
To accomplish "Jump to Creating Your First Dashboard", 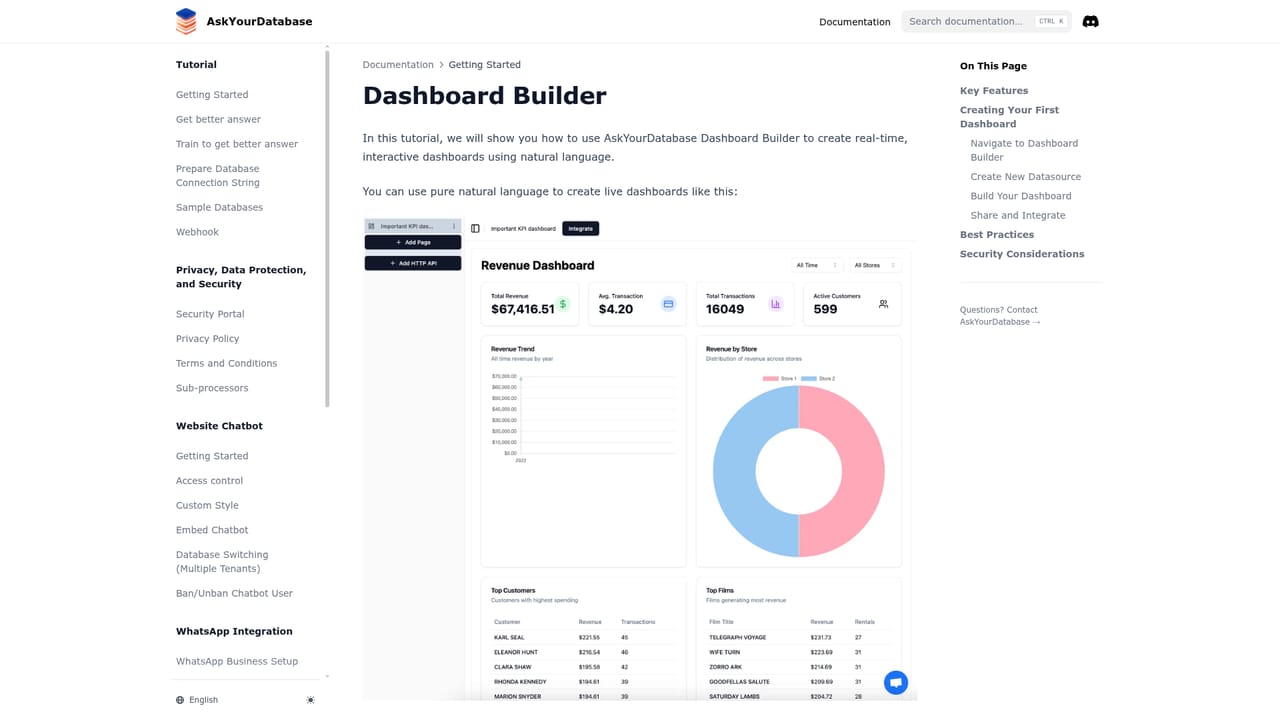I will coord(1009,117).
